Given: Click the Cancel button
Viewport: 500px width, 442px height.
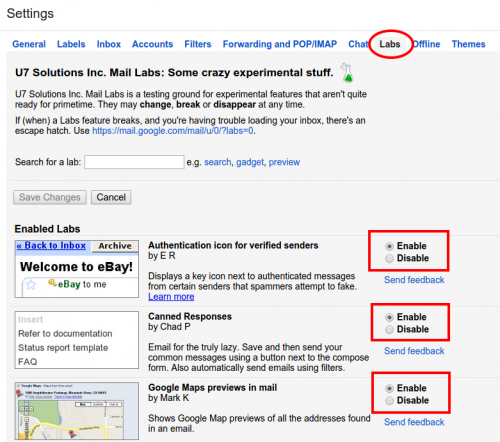Looking at the screenshot, I should [x=111, y=197].
